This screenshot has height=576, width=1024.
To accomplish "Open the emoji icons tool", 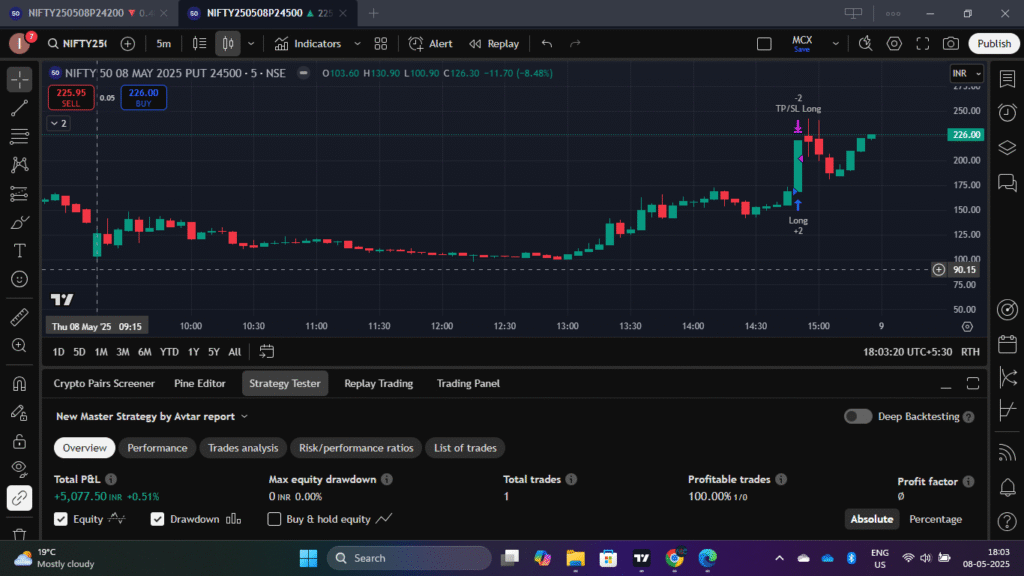I will coord(20,280).
